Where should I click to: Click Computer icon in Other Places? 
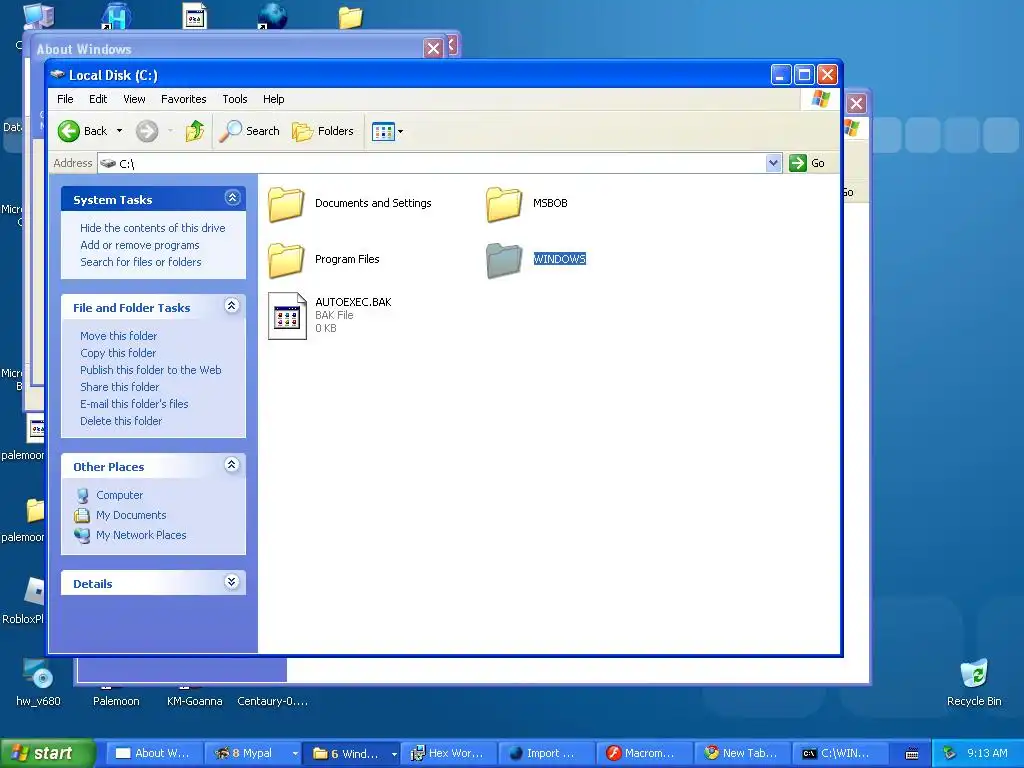pyautogui.click(x=82, y=496)
